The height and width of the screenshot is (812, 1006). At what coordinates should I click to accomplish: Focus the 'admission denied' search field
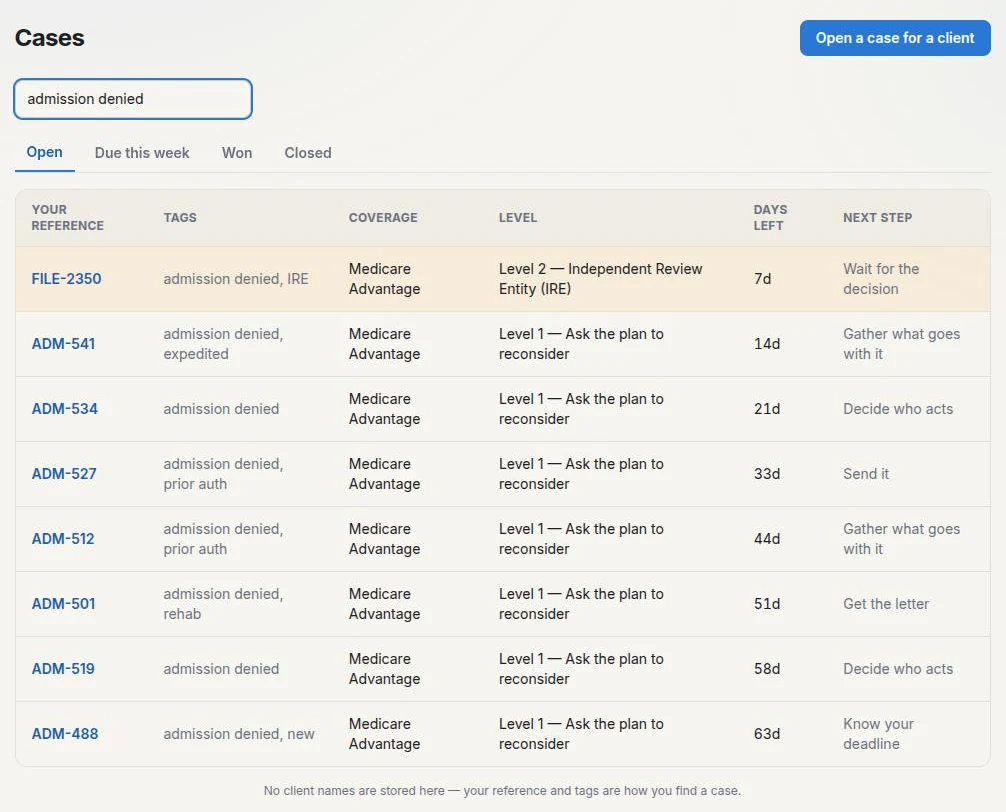point(133,99)
